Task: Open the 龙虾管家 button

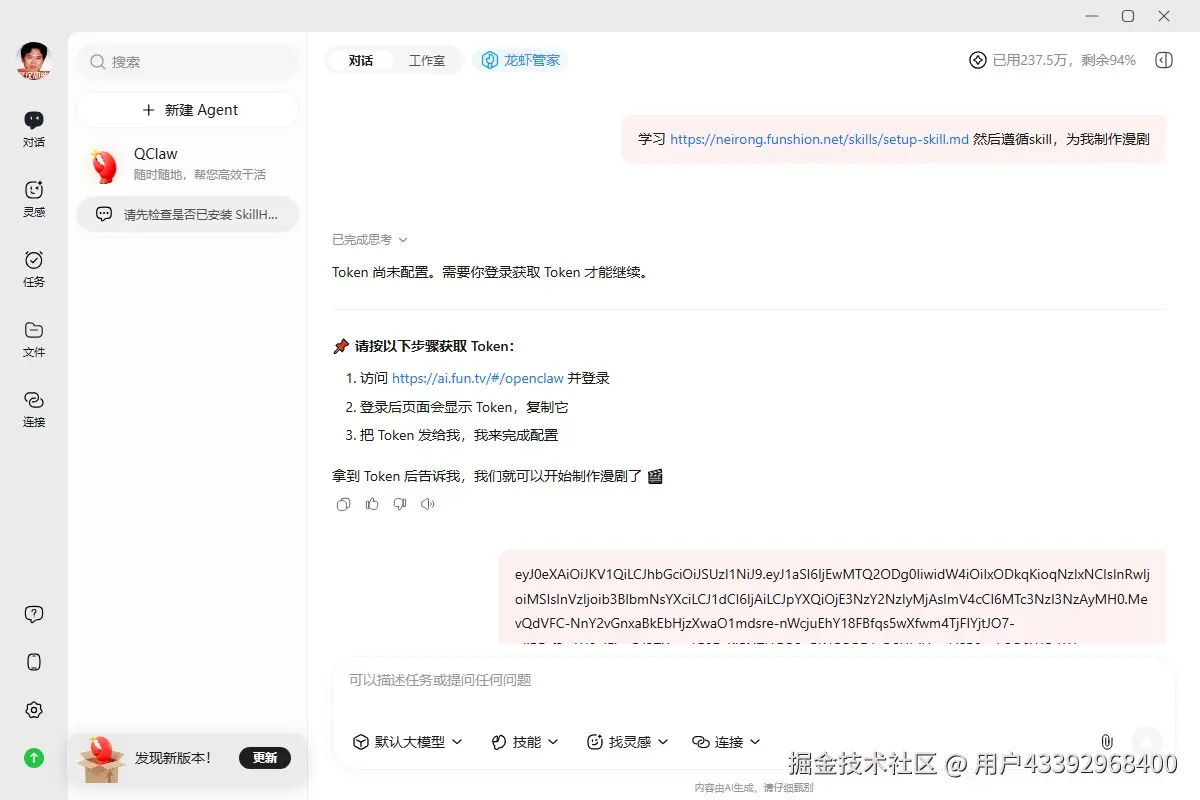Action: 520,60
